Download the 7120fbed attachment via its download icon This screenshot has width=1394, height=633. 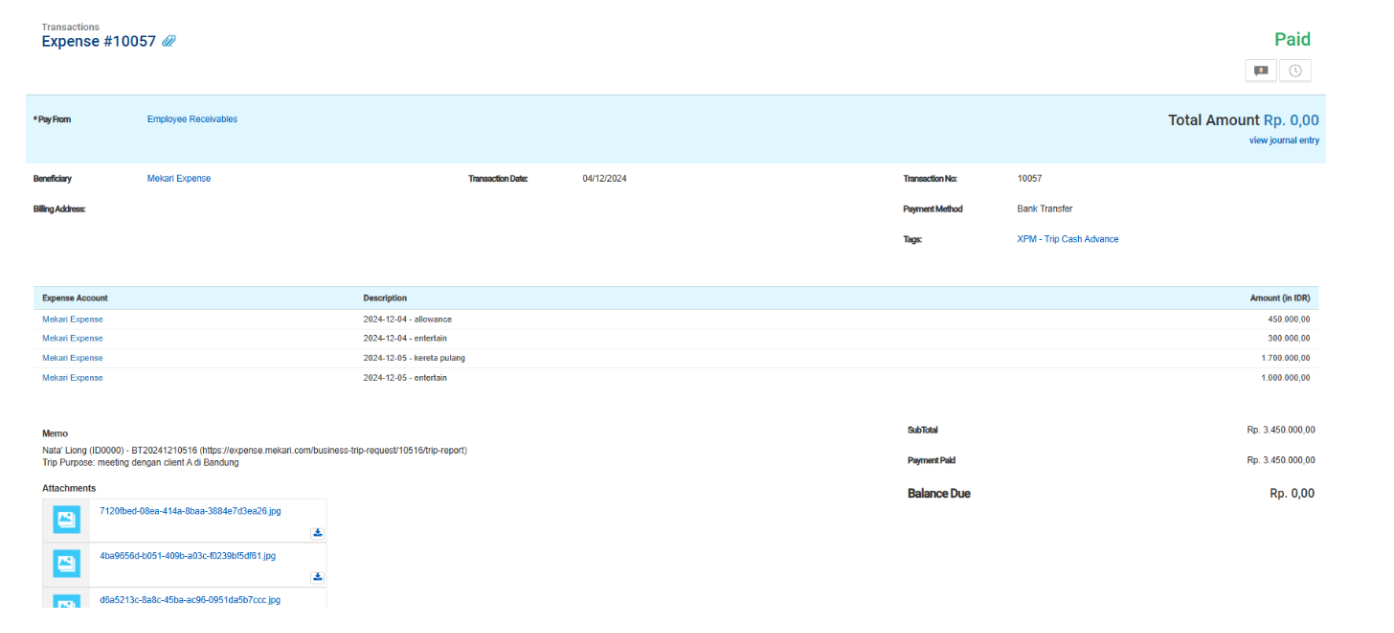pyautogui.click(x=317, y=533)
